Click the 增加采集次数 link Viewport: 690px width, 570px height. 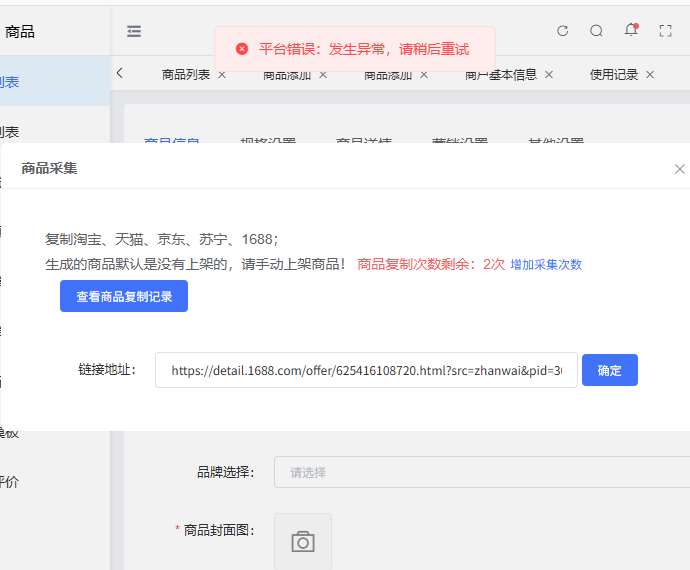coord(546,265)
